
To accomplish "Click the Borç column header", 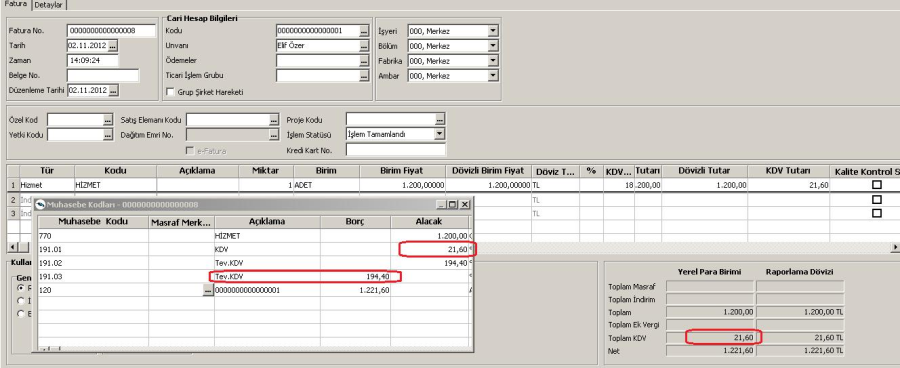I will click(x=355, y=222).
